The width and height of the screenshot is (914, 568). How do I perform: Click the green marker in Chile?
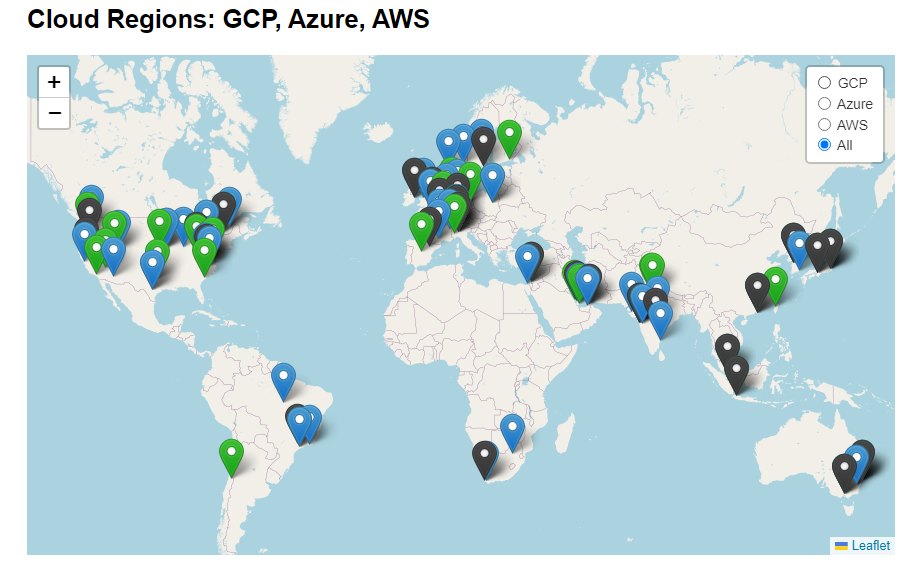[231, 456]
